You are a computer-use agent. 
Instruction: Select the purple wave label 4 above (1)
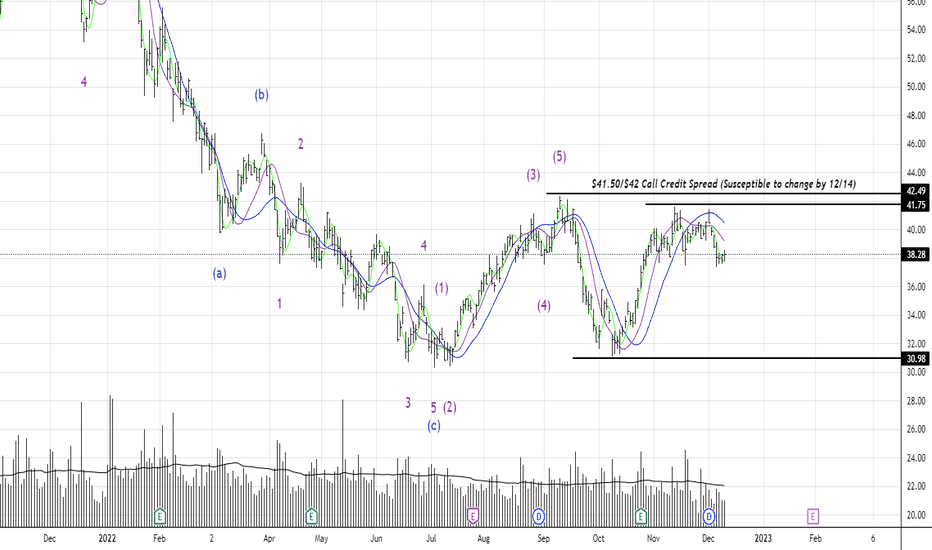point(424,245)
